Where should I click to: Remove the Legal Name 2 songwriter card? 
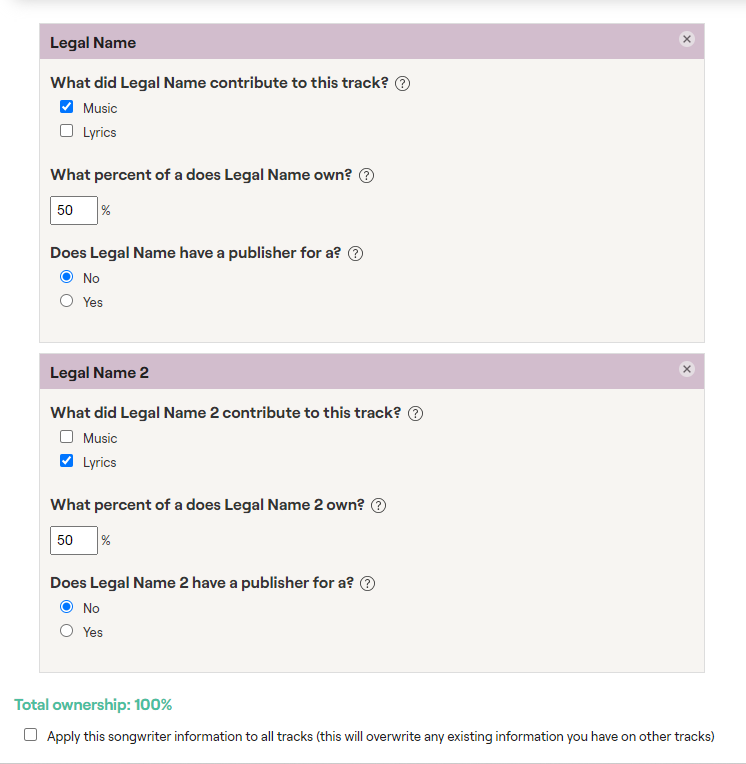687,369
